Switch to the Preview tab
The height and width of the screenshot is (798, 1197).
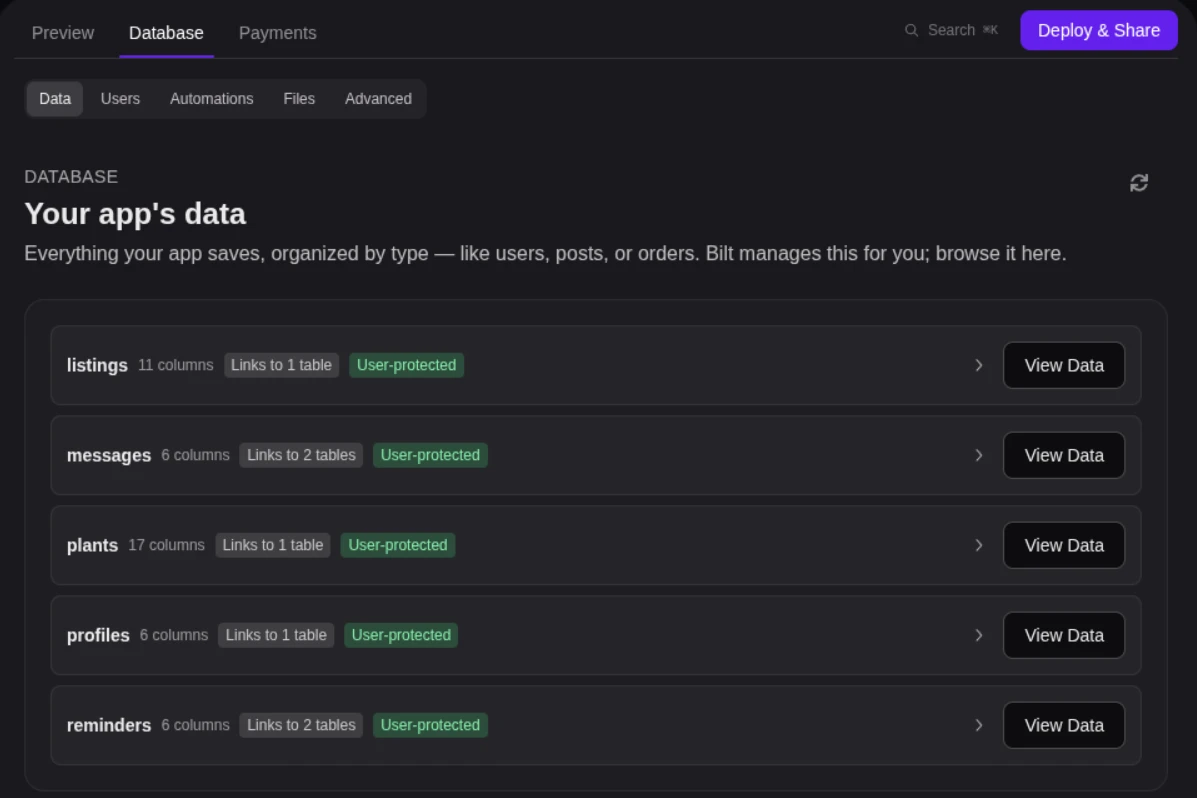(x=63, y=33)
